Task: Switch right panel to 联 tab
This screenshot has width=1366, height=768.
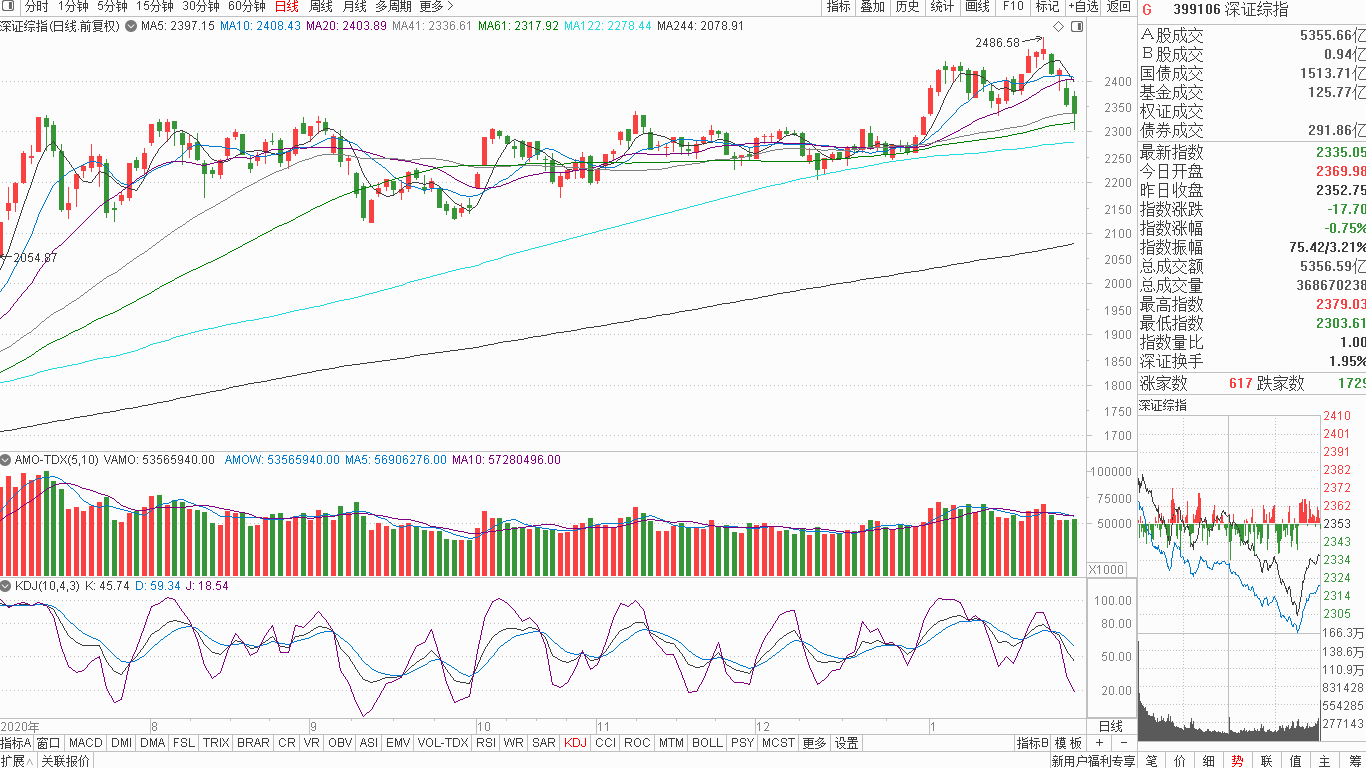Action: point(1267,761)
